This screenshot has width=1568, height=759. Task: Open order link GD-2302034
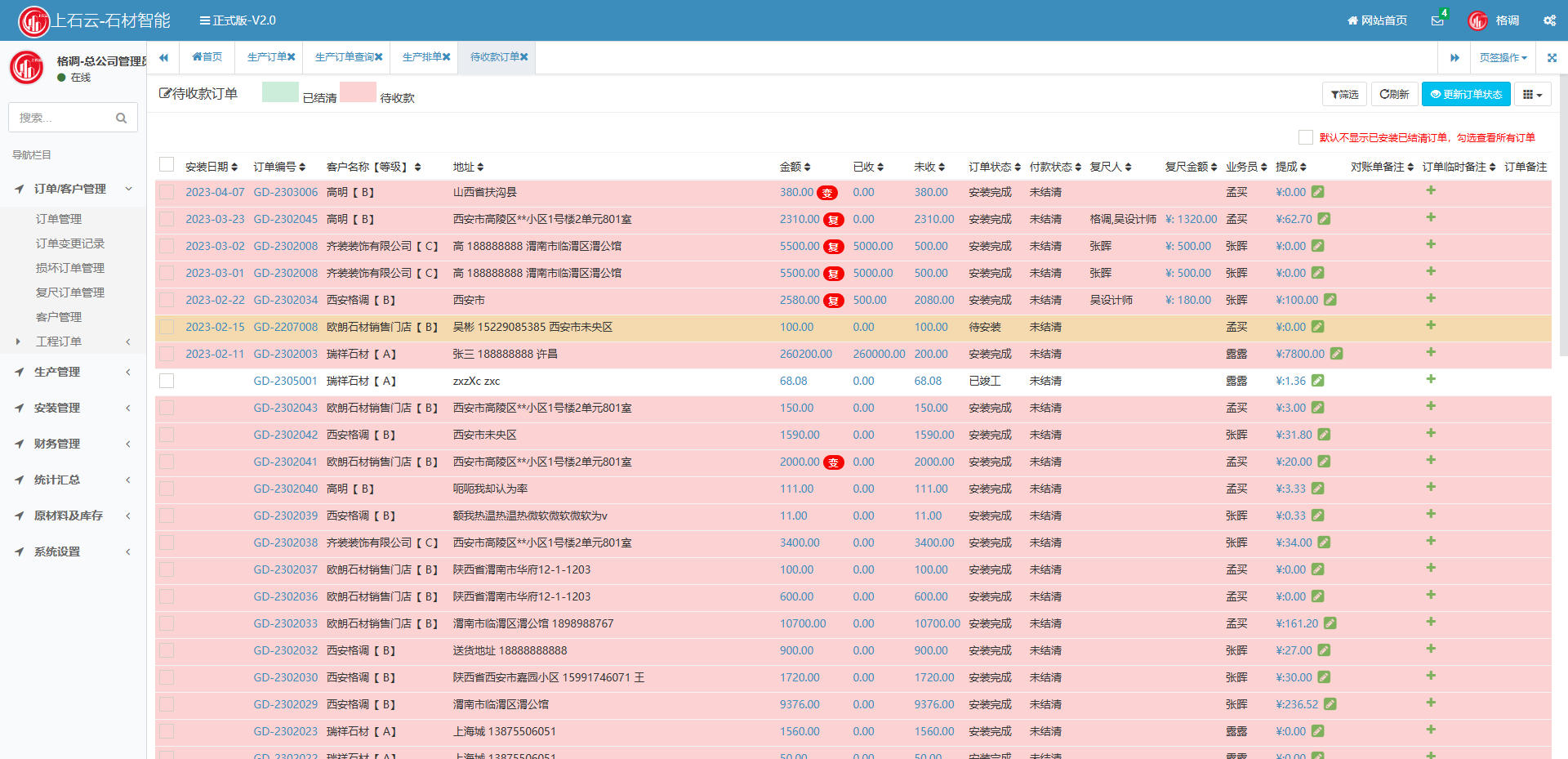point(285,300)
